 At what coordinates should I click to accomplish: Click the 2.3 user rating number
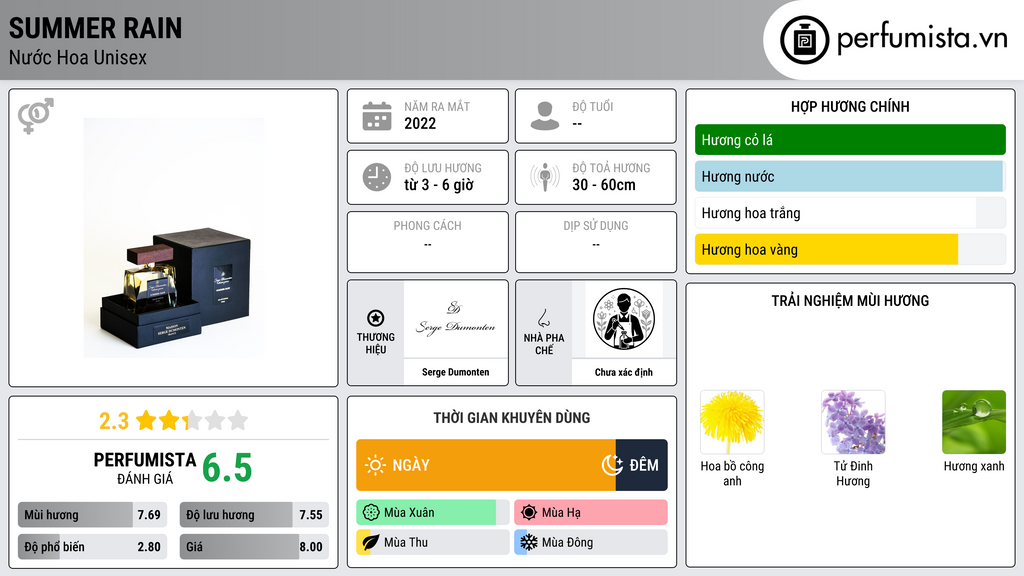click(114, 421)
